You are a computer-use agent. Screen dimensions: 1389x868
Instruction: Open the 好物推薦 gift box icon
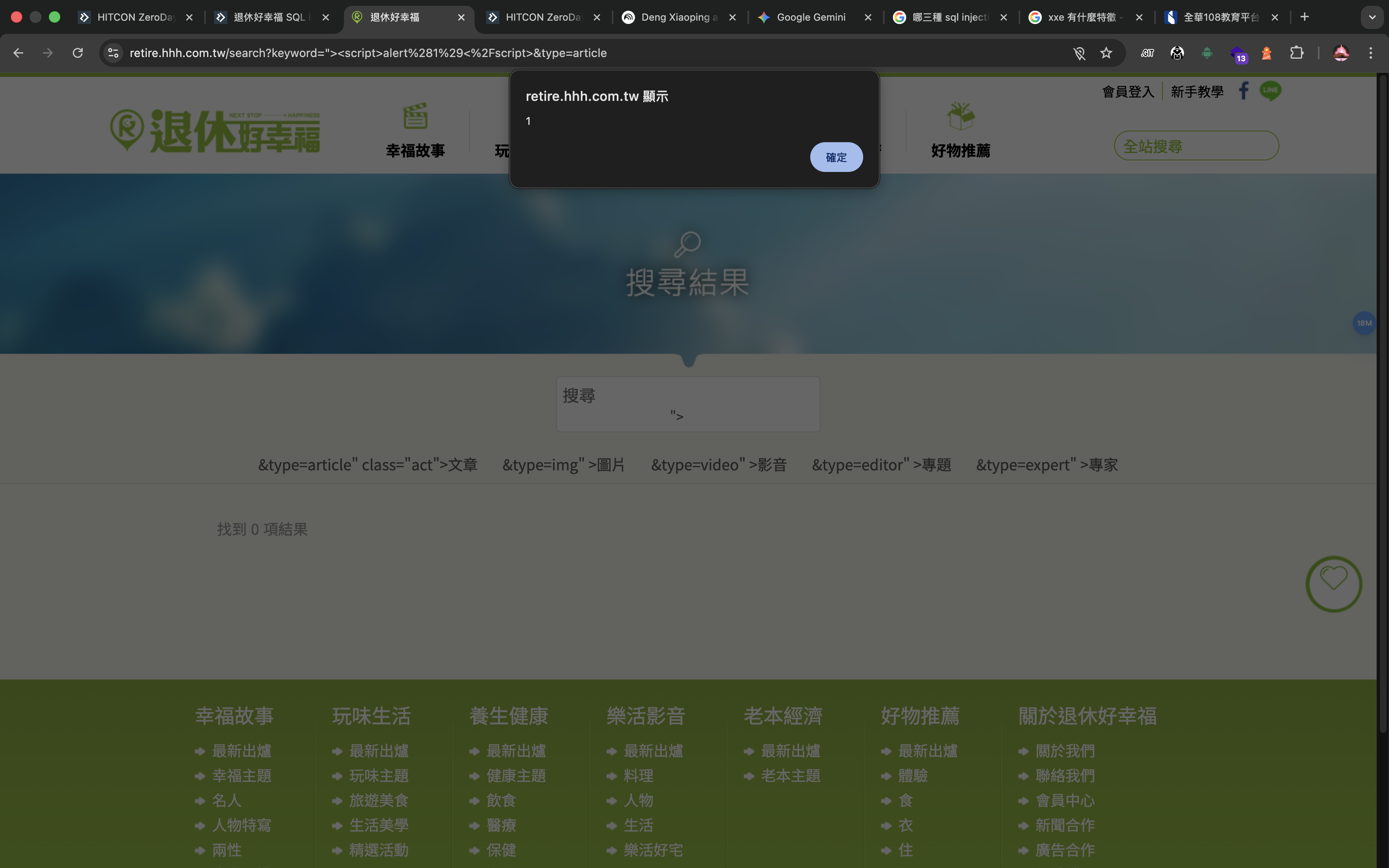point(961,117)
